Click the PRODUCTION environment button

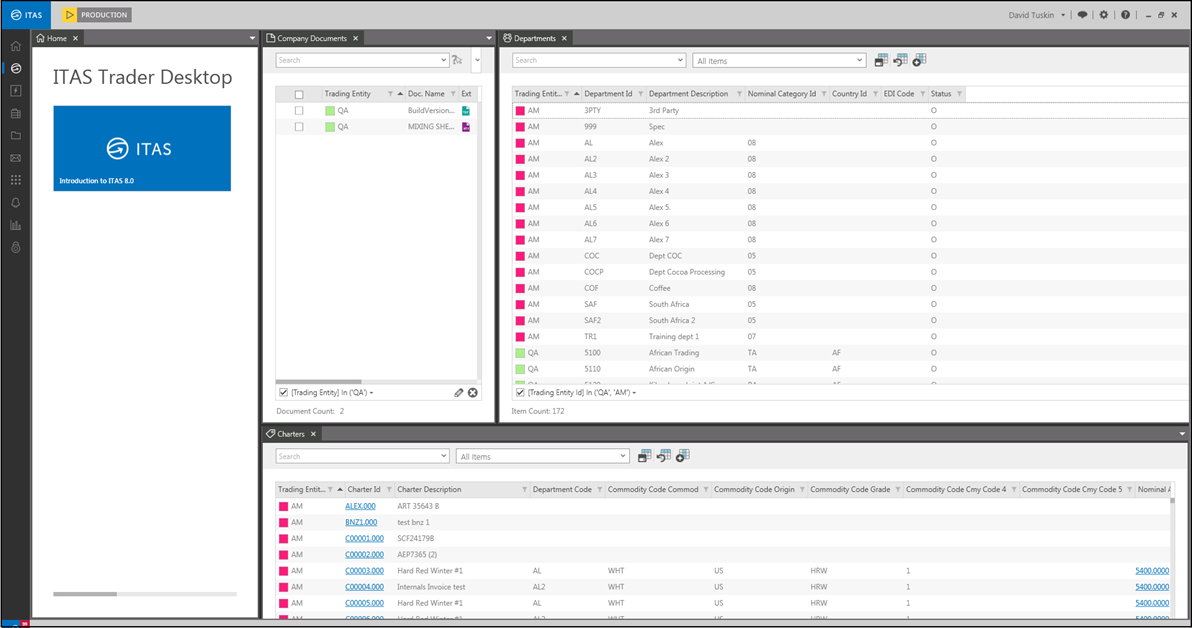click(x=97, y=14)
